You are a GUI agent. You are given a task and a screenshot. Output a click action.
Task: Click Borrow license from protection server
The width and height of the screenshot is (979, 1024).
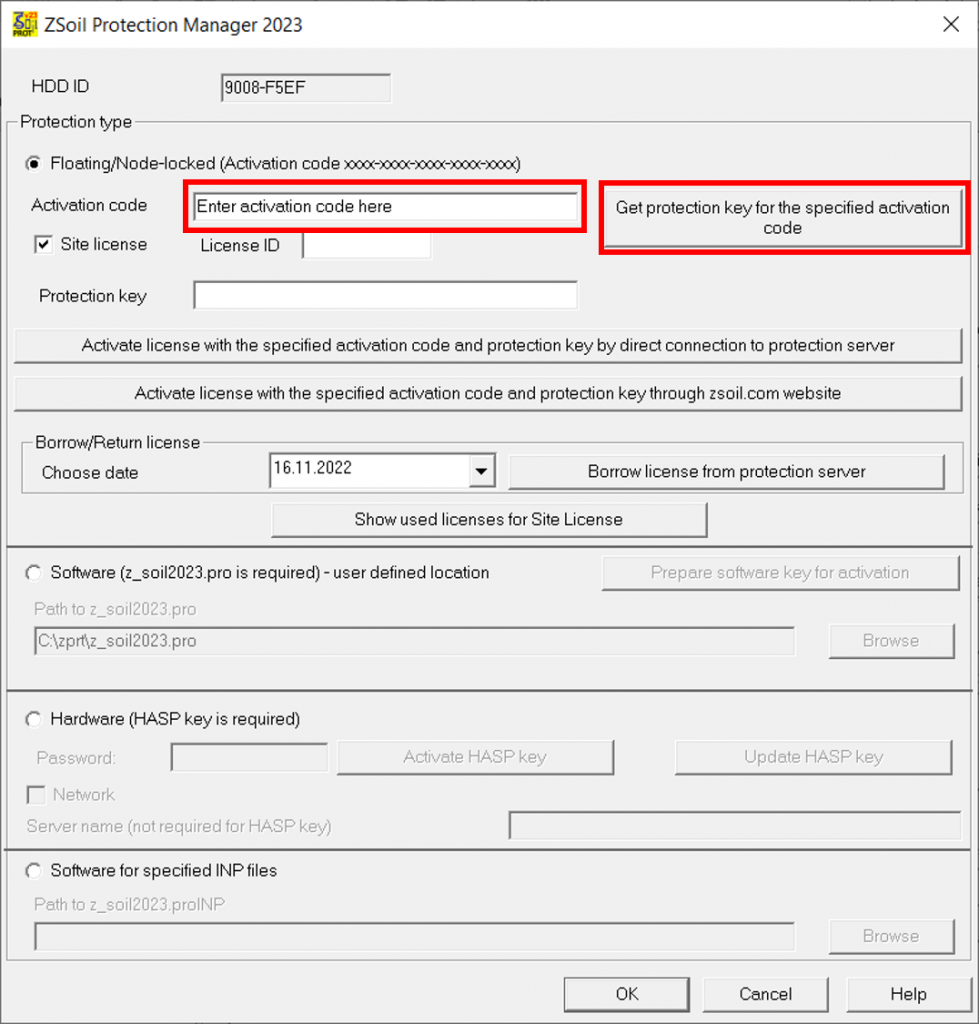click(726, 472)
